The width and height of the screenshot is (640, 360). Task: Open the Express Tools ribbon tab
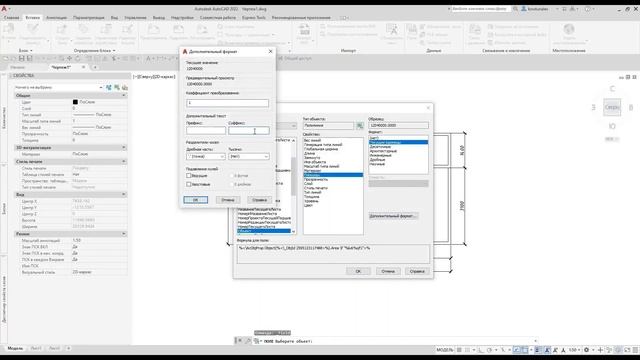pos(254,18)
